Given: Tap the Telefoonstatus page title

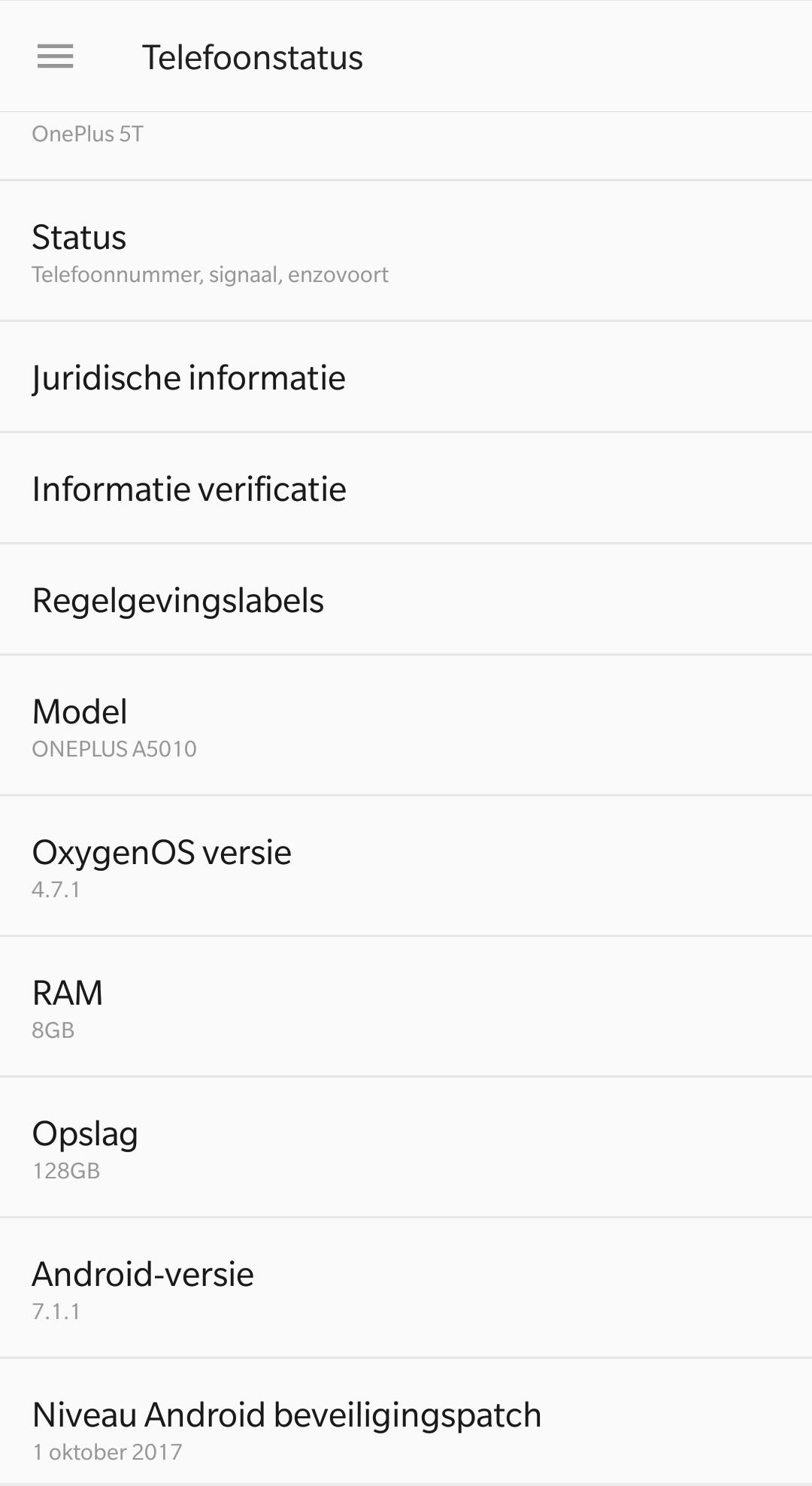Looking at the screenshot, I should (252, 58).
